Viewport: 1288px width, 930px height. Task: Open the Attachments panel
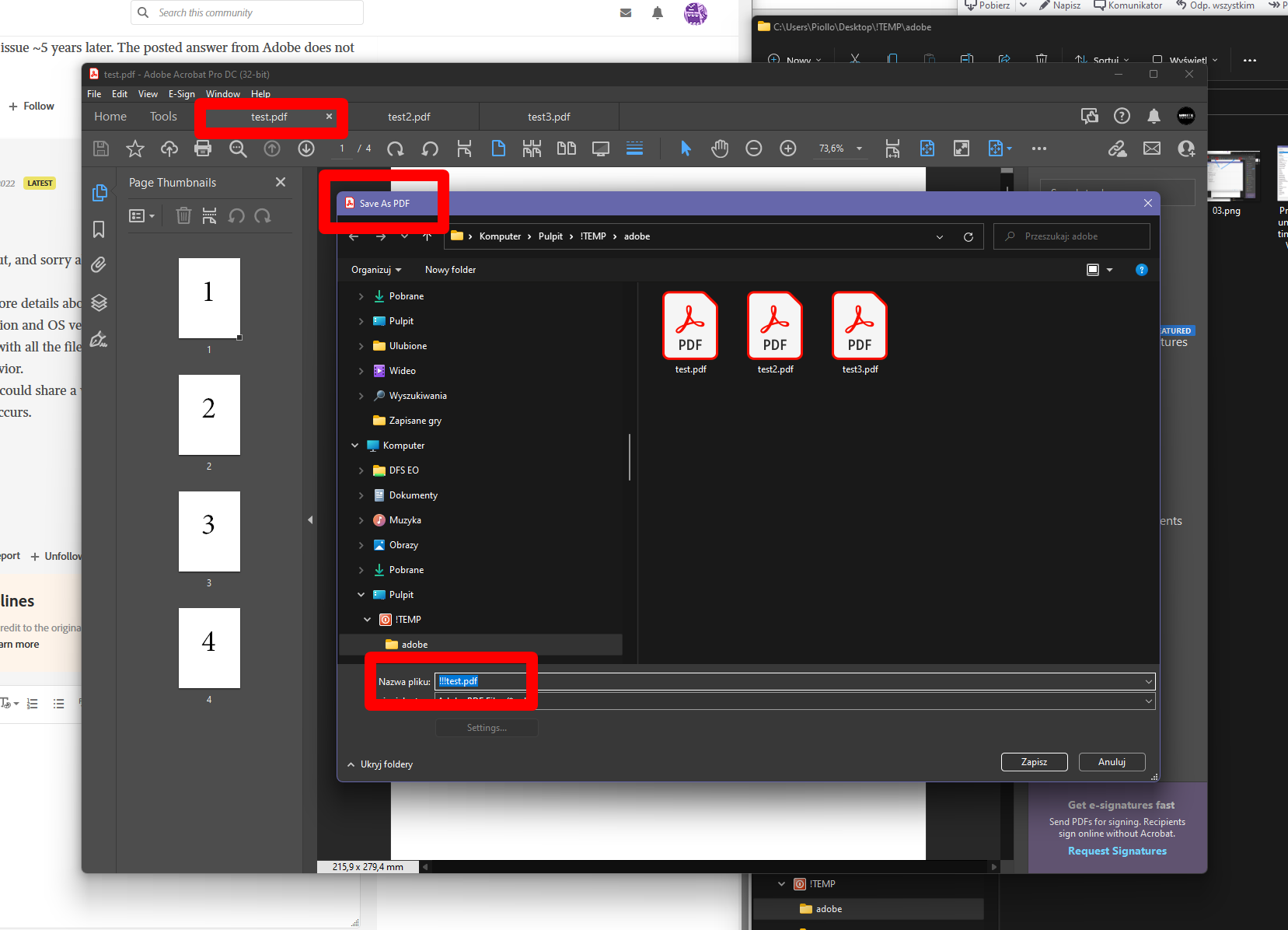pos(99,265)
